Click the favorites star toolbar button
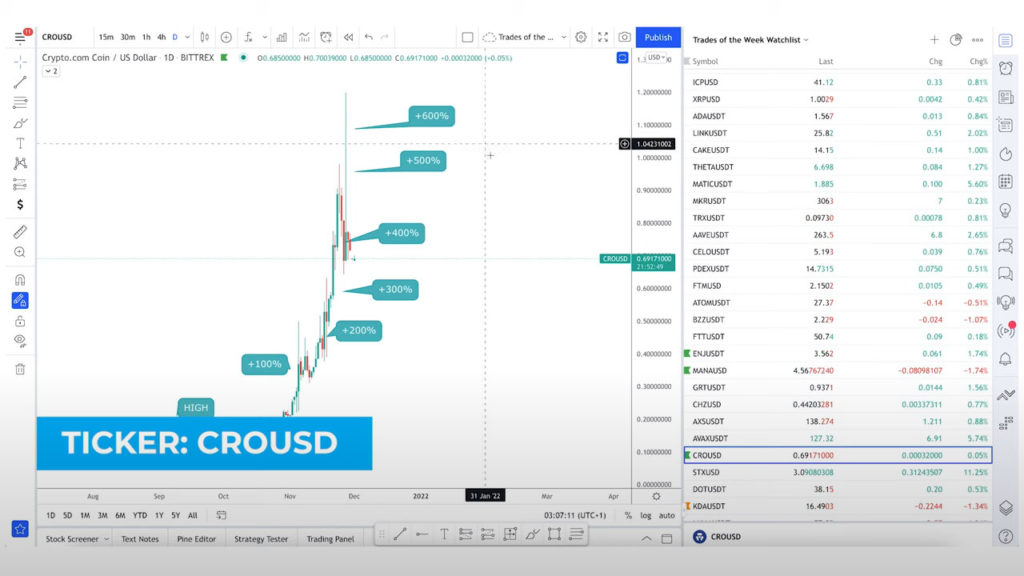1024x576 pixels. pyautogui.click(x=20, y=529)
